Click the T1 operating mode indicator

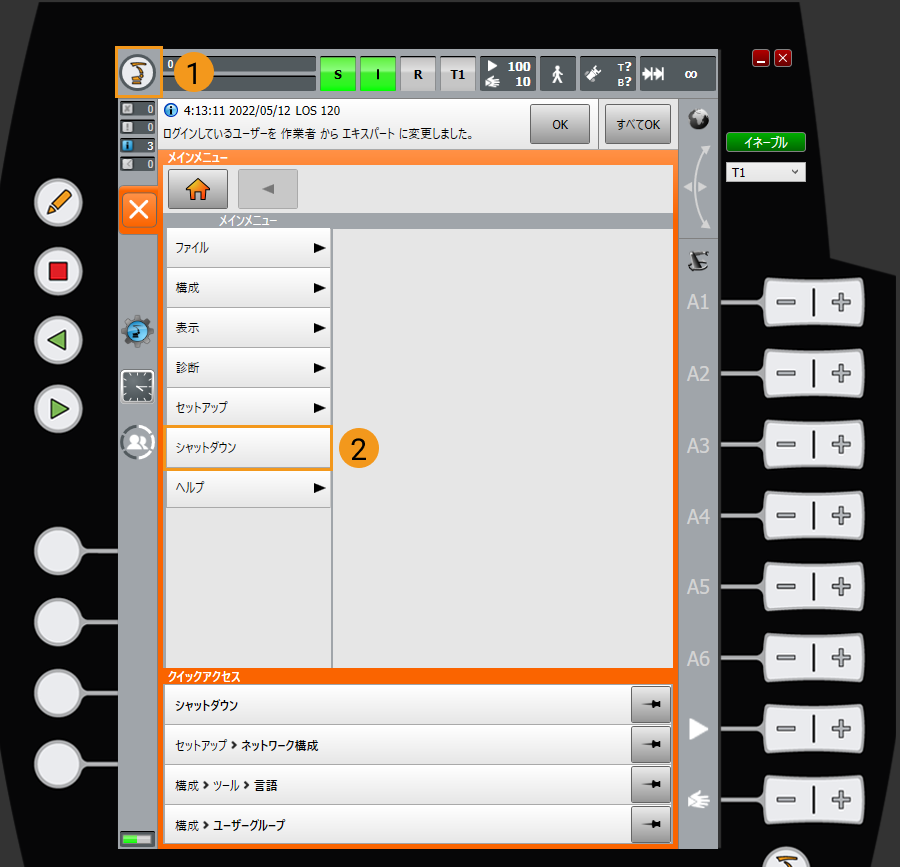pos(457,74)
